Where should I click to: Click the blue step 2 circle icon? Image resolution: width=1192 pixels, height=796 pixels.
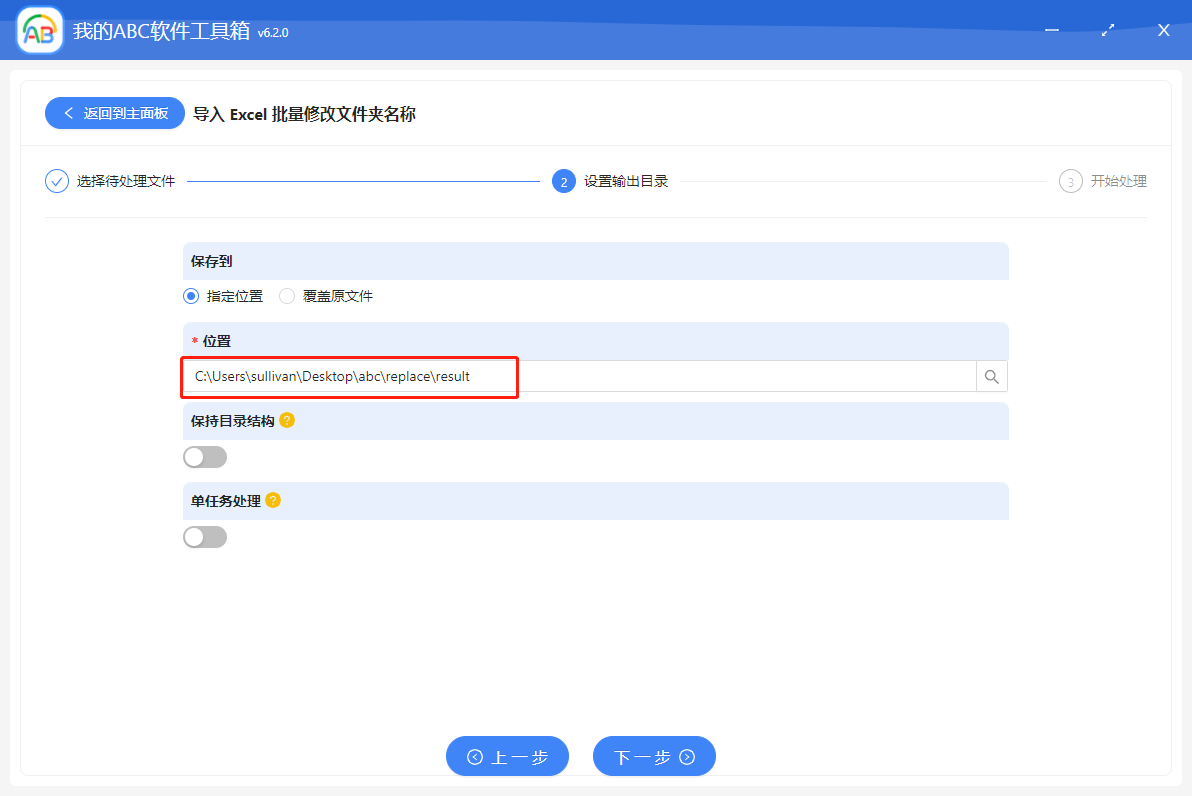pyautogui.click(x=565, y=181)
